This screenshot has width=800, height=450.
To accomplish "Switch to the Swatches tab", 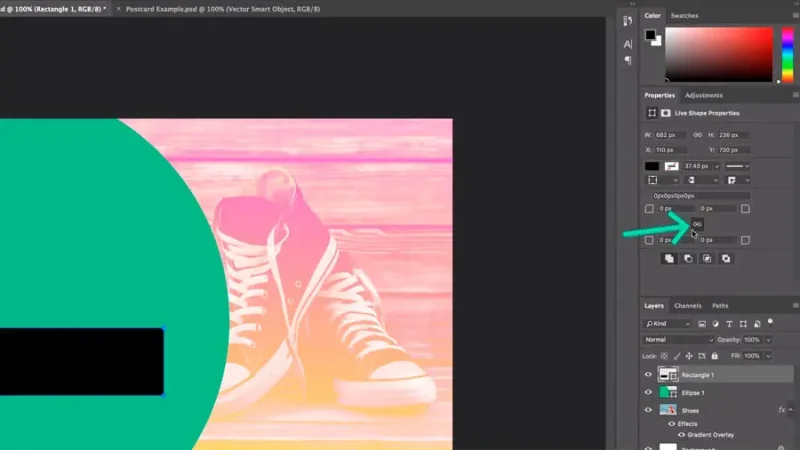I will 684,16.
